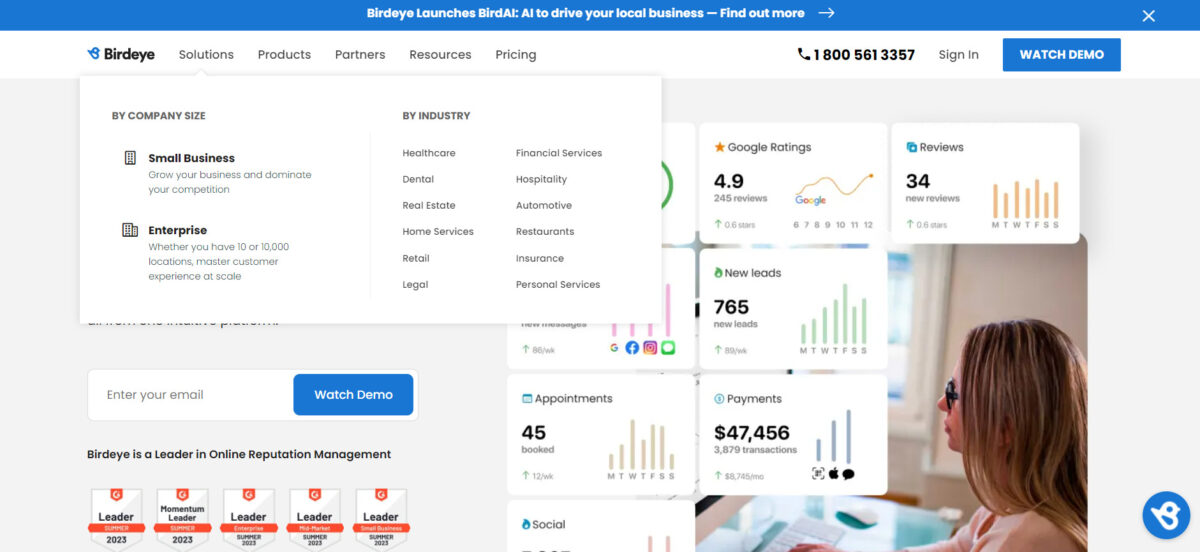Choose Retail industry
The image size is (1200, 552).
[x=416, y=258]
